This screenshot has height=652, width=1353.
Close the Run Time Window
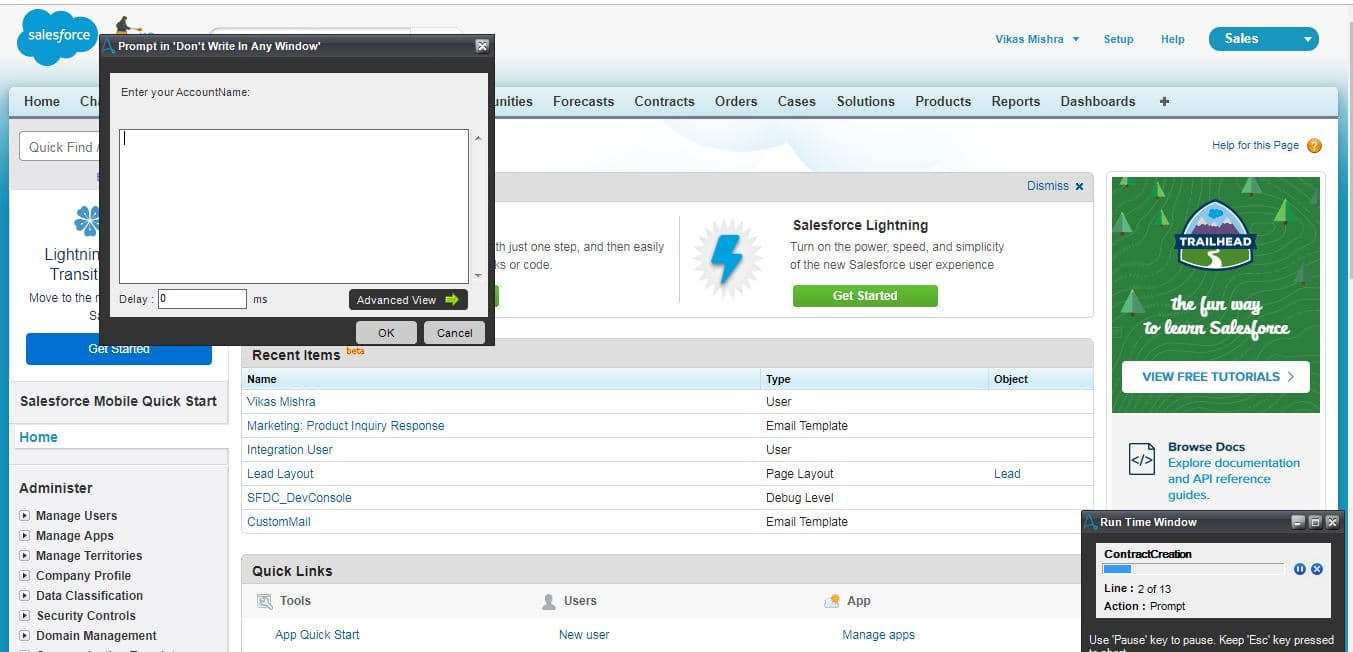[x=1332, y=522]
